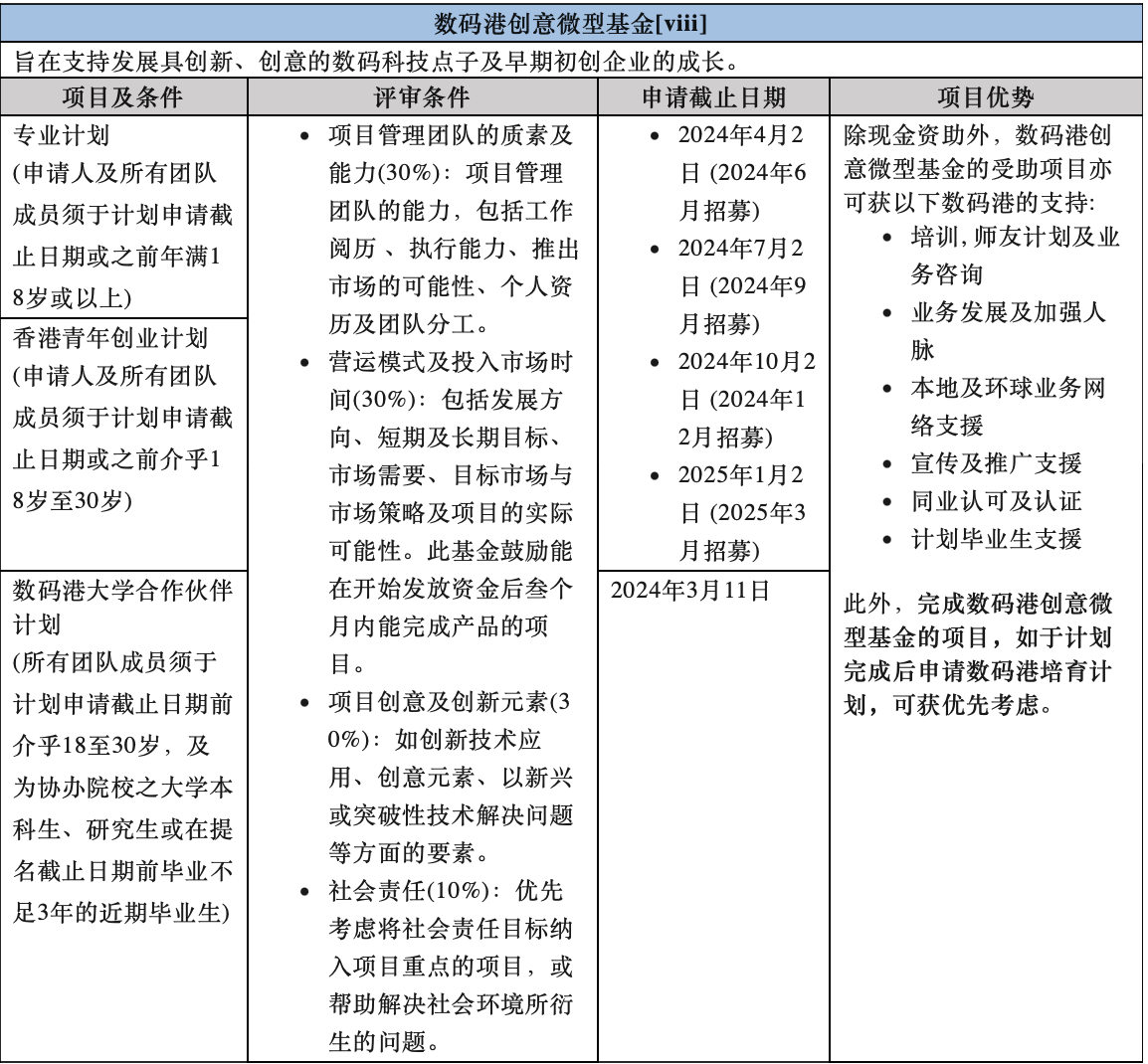Click the text 可获优先考虑
This screenshot has width=1148, height=1064.
pyautogui.click(x=966, y=705)
